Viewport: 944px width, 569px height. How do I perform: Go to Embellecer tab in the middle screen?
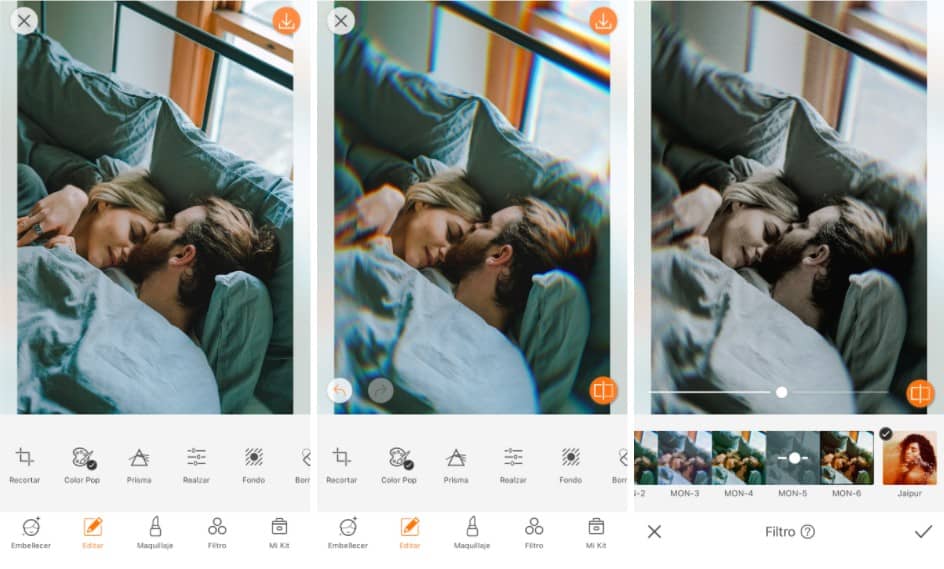348,532
